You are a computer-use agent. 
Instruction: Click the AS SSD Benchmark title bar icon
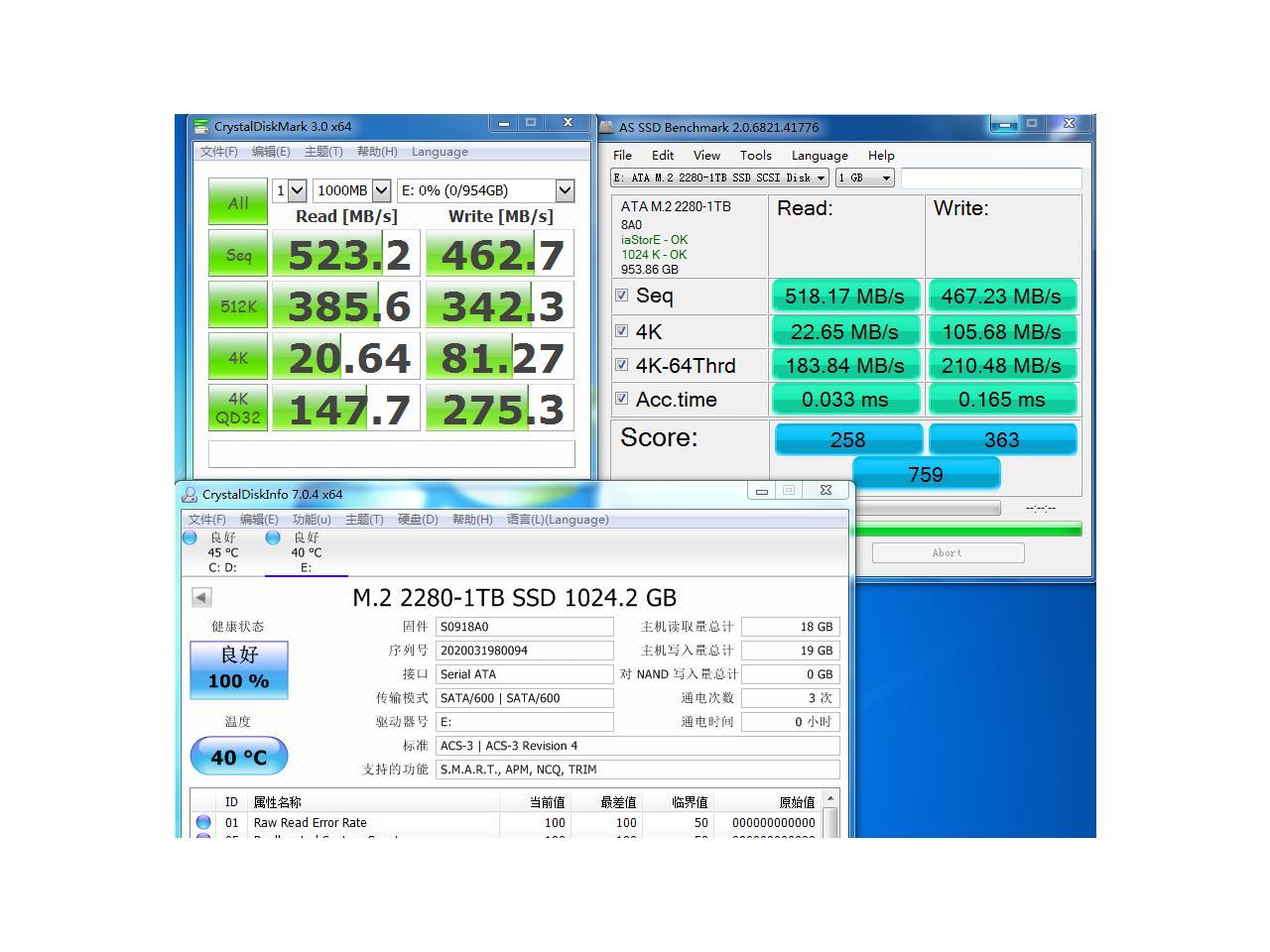point(606,127)
